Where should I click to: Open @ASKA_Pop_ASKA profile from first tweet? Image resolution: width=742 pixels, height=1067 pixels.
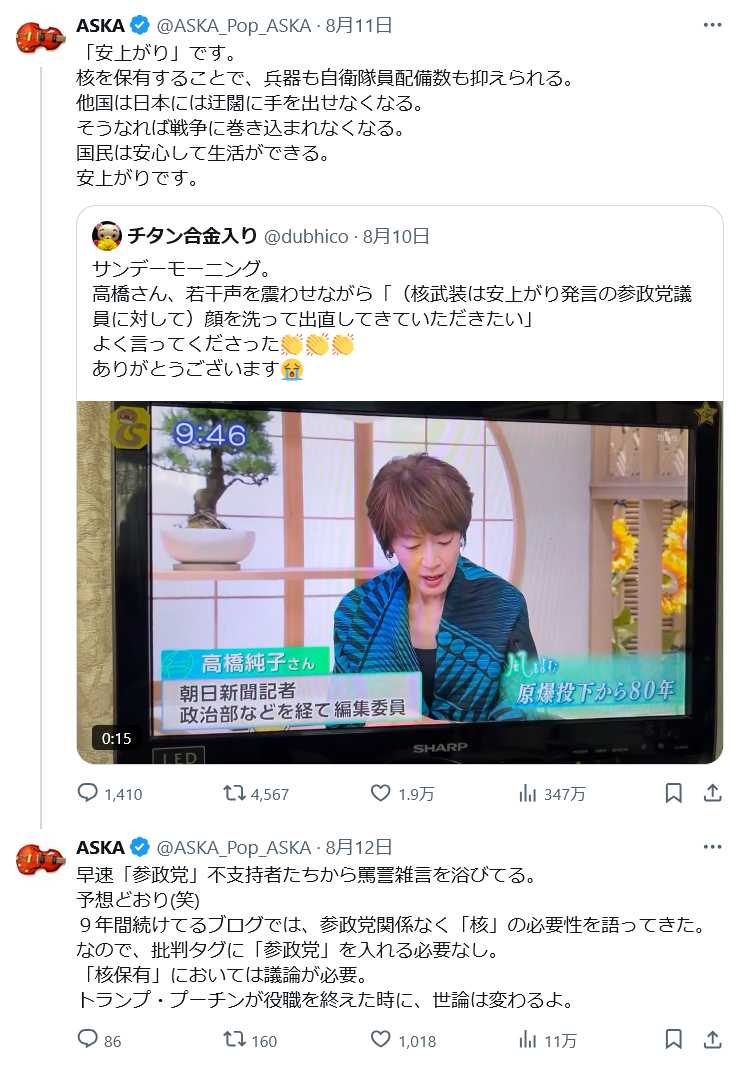233,26
